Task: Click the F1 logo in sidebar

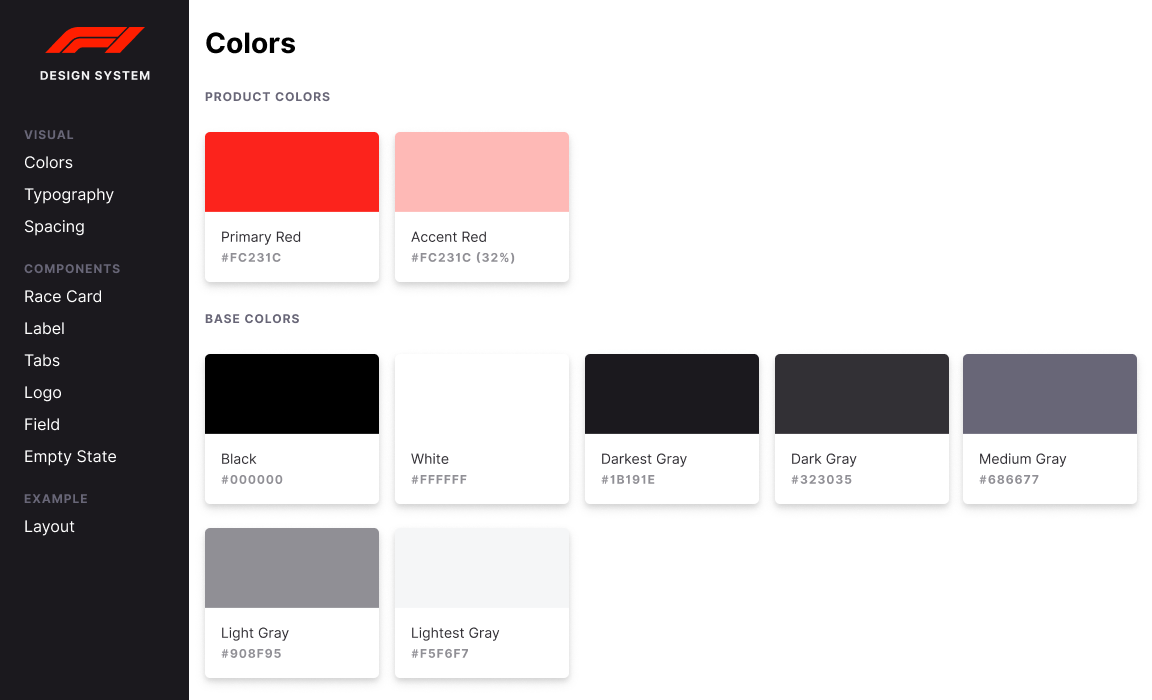Action: click(x=95, y=40)
